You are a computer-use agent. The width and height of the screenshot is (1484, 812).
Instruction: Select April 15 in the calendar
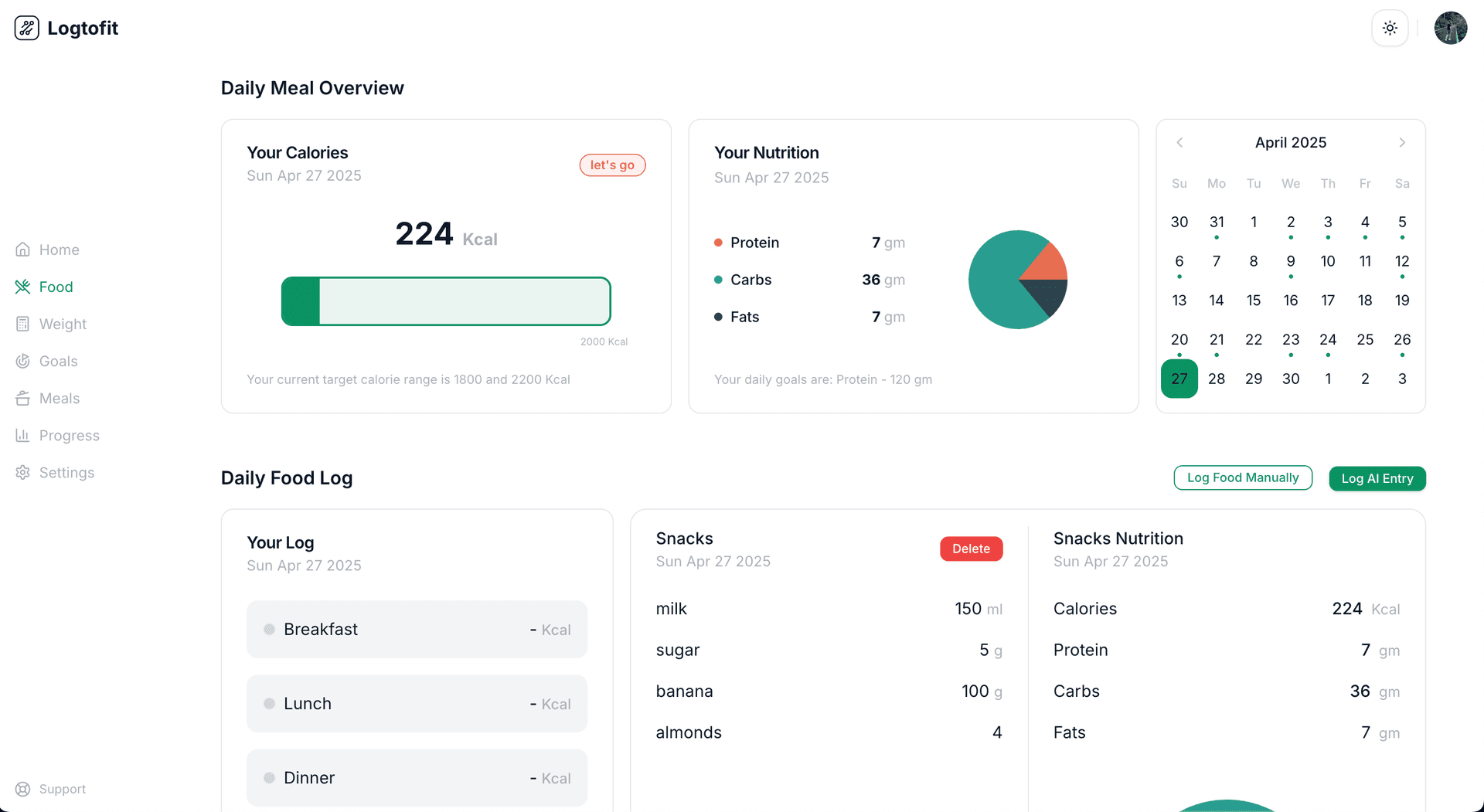[1254, 300]
